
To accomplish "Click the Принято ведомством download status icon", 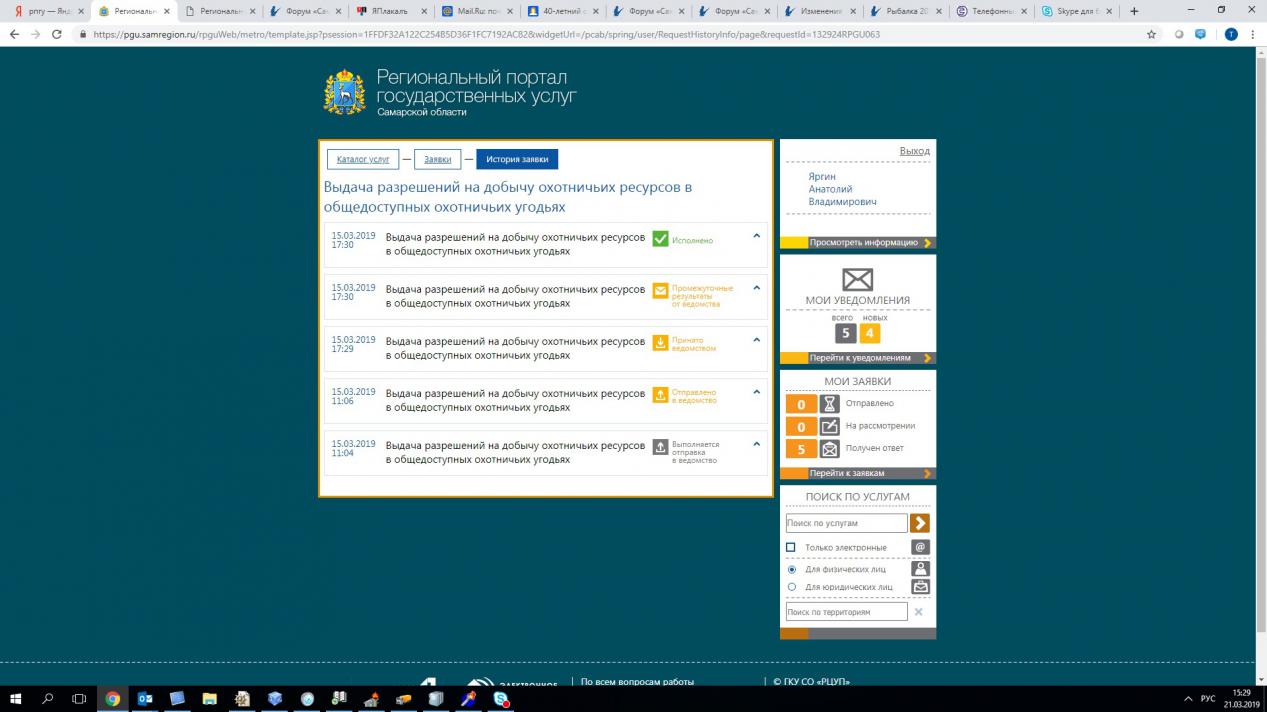I will coord(660,343).
